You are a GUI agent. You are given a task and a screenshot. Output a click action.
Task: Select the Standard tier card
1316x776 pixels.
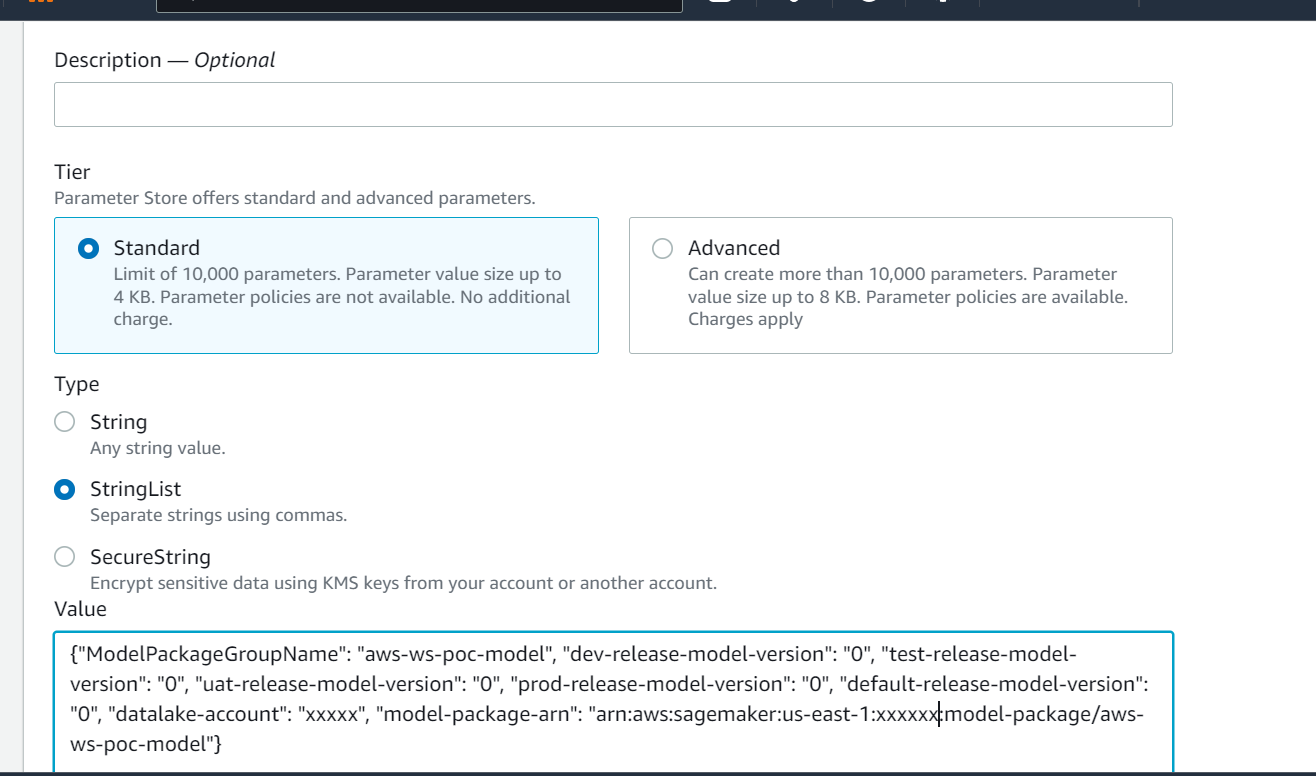click(326, 285)
